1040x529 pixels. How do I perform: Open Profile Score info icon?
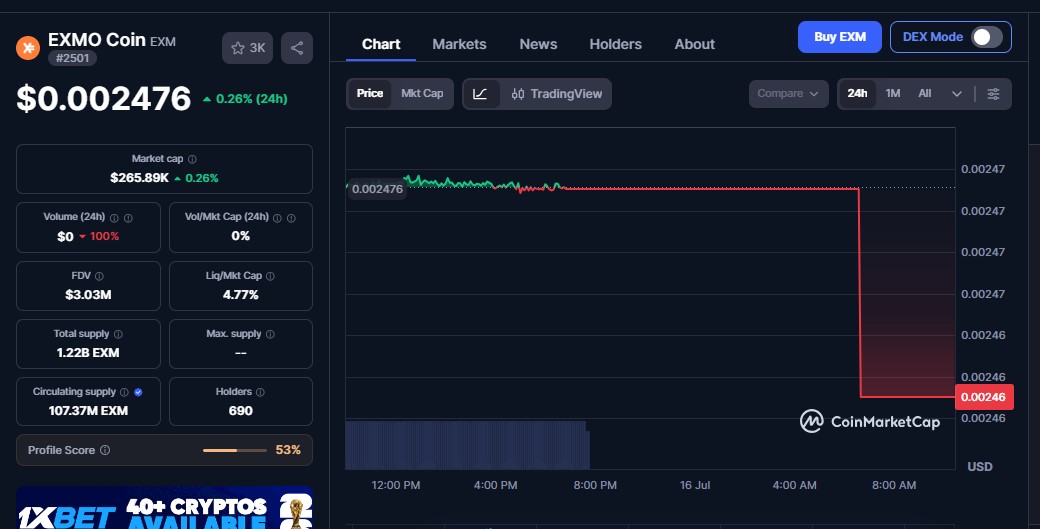tap(105, 450)
